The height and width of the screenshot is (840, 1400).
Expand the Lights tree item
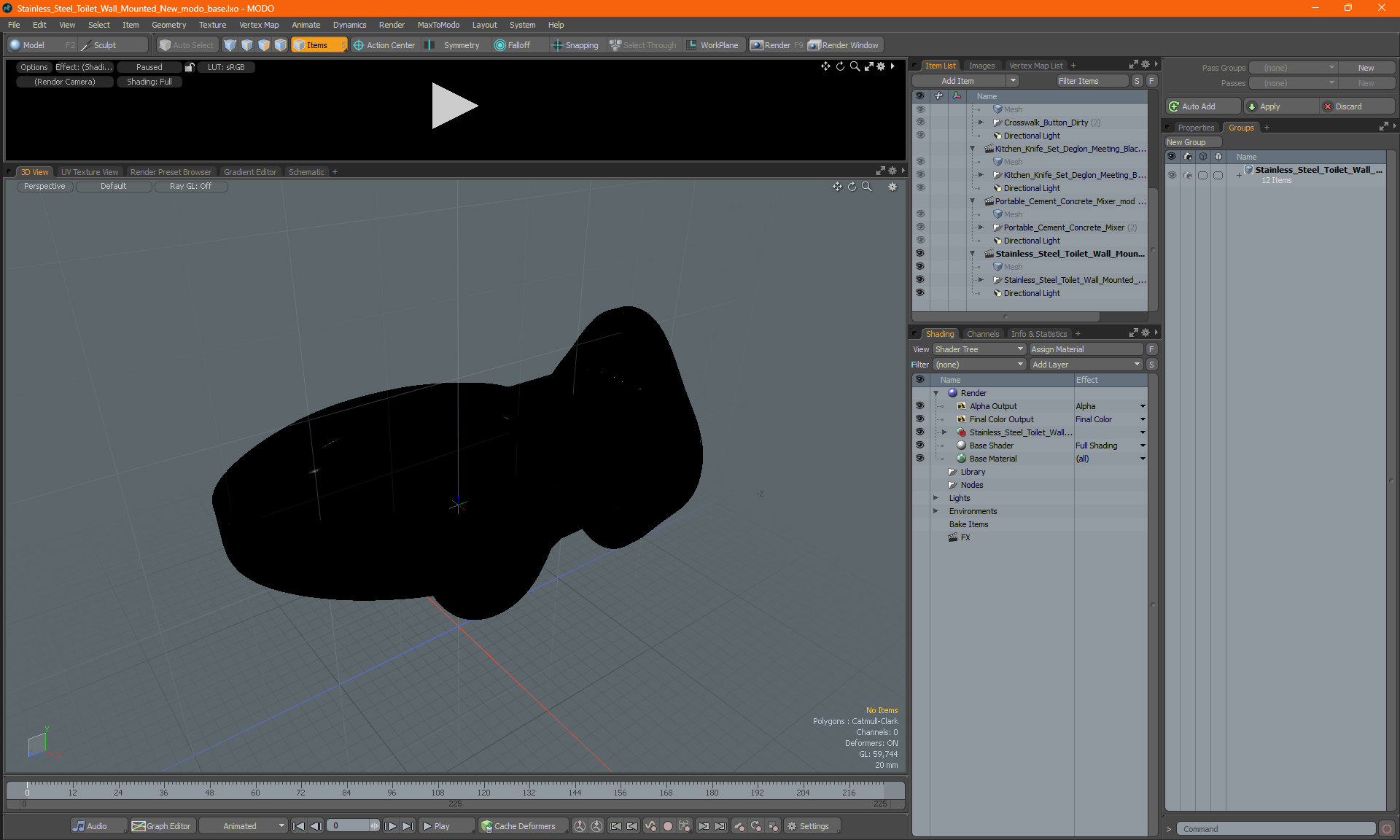[936, 498]
